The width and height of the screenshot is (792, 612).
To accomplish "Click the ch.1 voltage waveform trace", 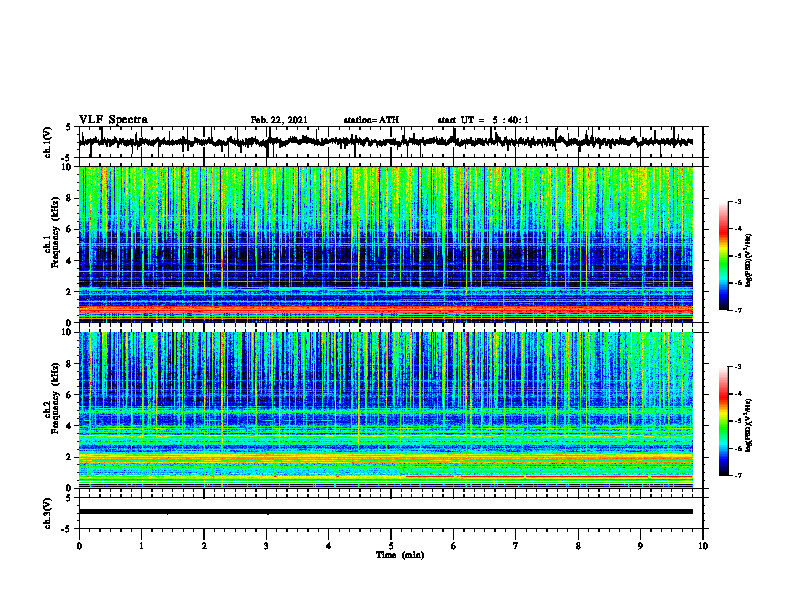I will point(386,142).
